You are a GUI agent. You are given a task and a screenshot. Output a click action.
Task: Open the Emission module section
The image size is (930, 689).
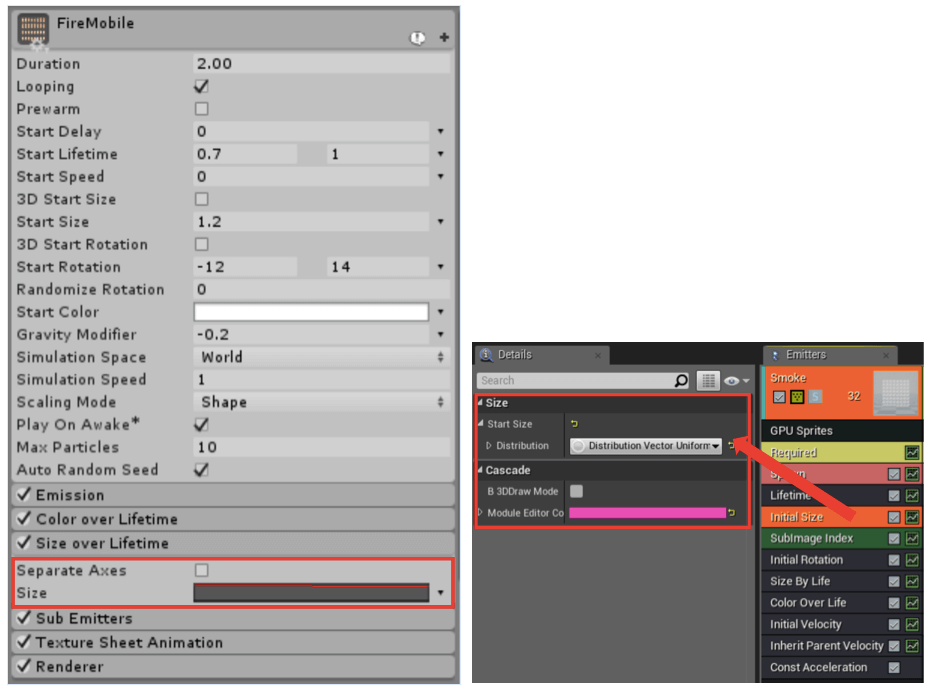point(70,495)
